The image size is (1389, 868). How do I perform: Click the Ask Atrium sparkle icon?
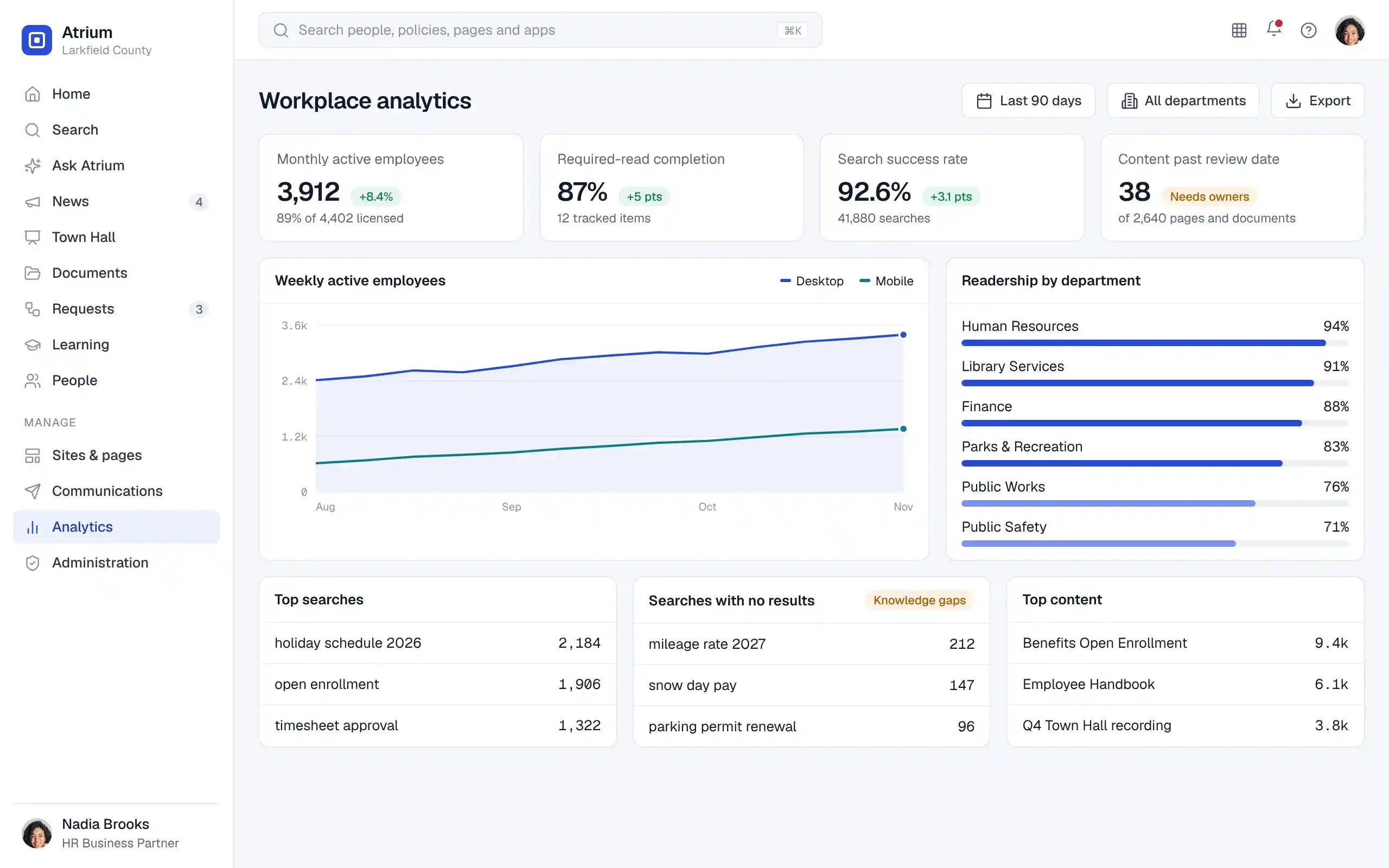(x=33, y=166)
